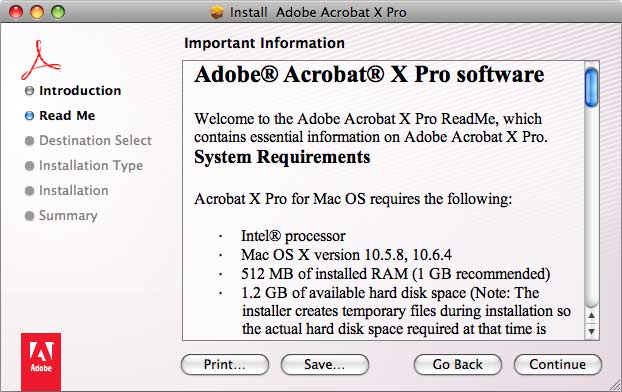Click the '512 MB of installed RAM' line
The image size is (622, 392).
tap(395, 274)
